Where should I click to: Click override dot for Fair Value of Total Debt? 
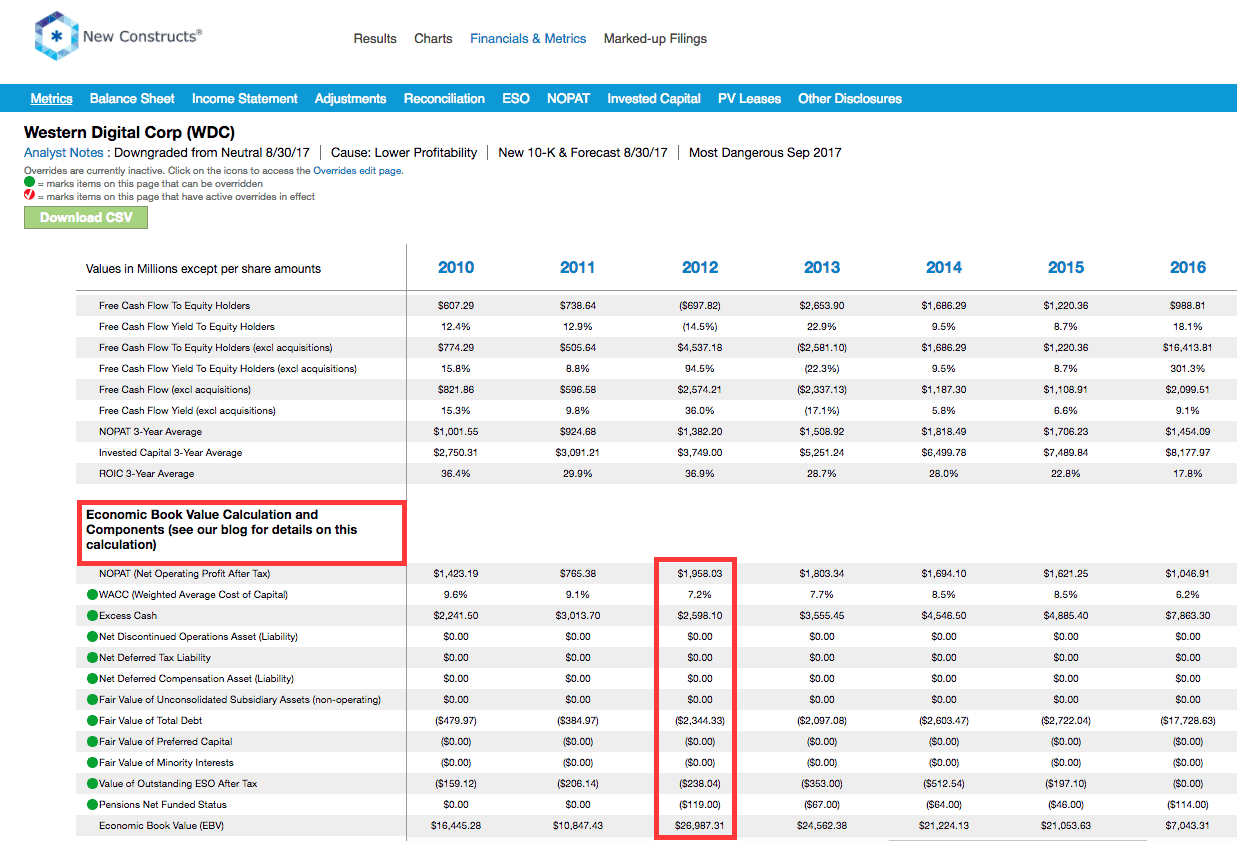click(x=92, y=721)
